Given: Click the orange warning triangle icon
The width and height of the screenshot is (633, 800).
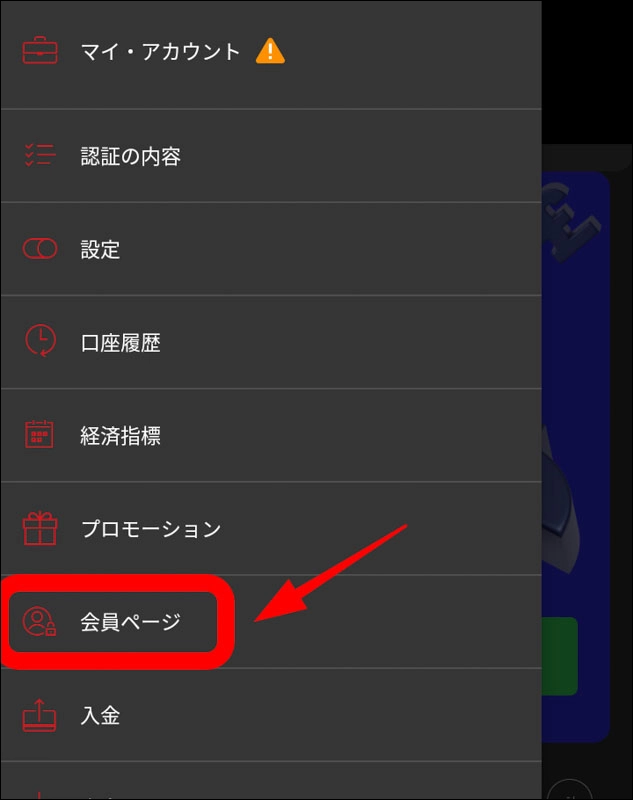Looking at the screenshot, I should [x=270, y=51].
